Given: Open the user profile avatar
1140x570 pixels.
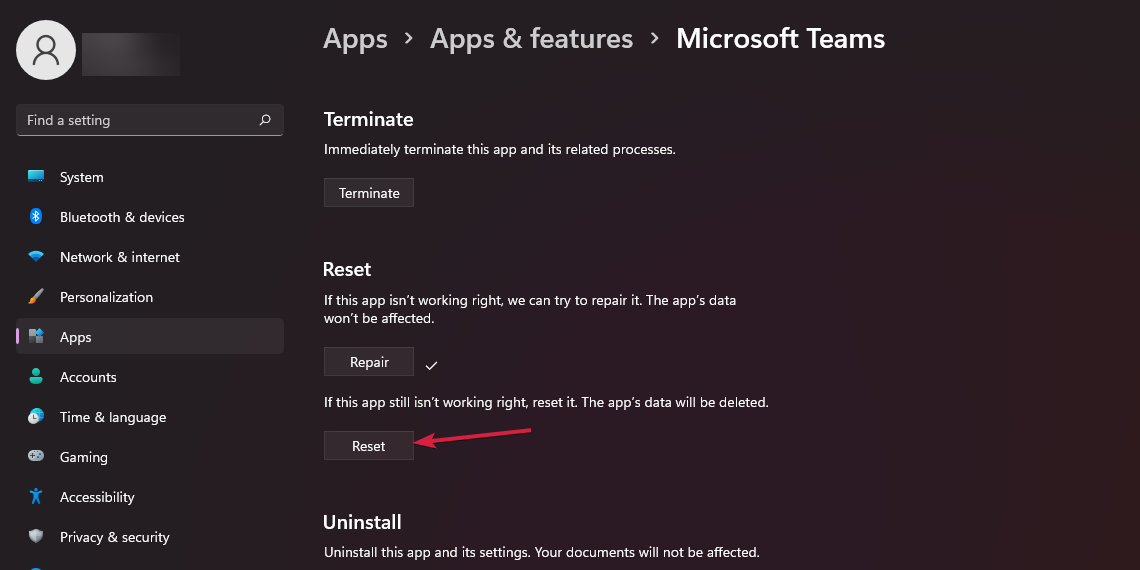Looking at the screenshot, I should [46, 50].
